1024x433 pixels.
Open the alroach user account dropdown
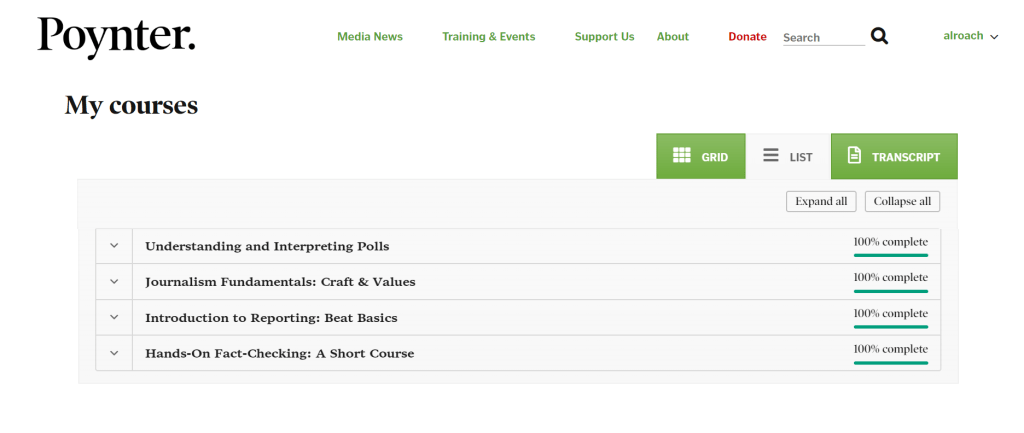(970, 36)
